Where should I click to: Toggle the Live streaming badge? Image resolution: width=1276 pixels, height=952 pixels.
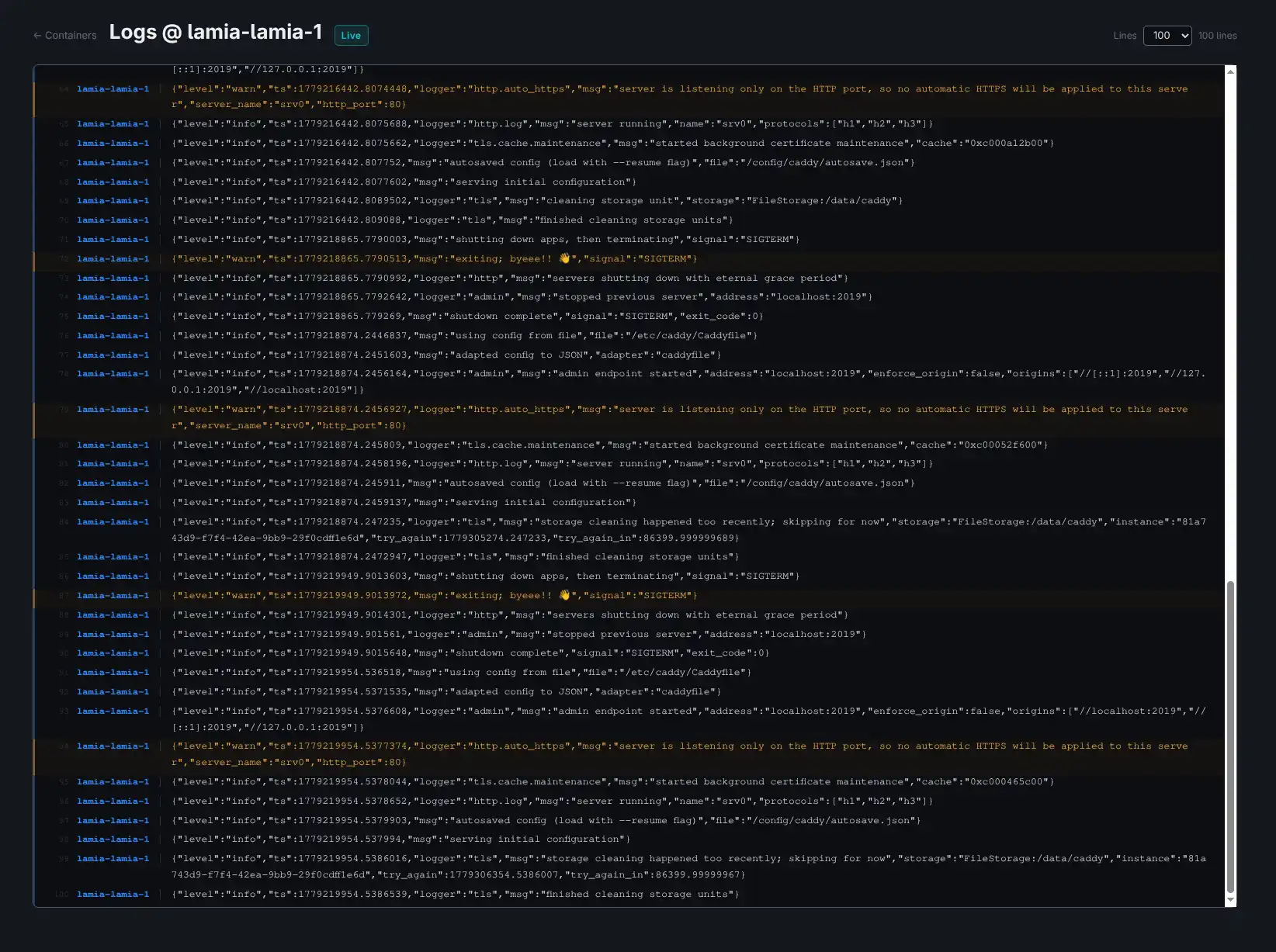point(351,36)
